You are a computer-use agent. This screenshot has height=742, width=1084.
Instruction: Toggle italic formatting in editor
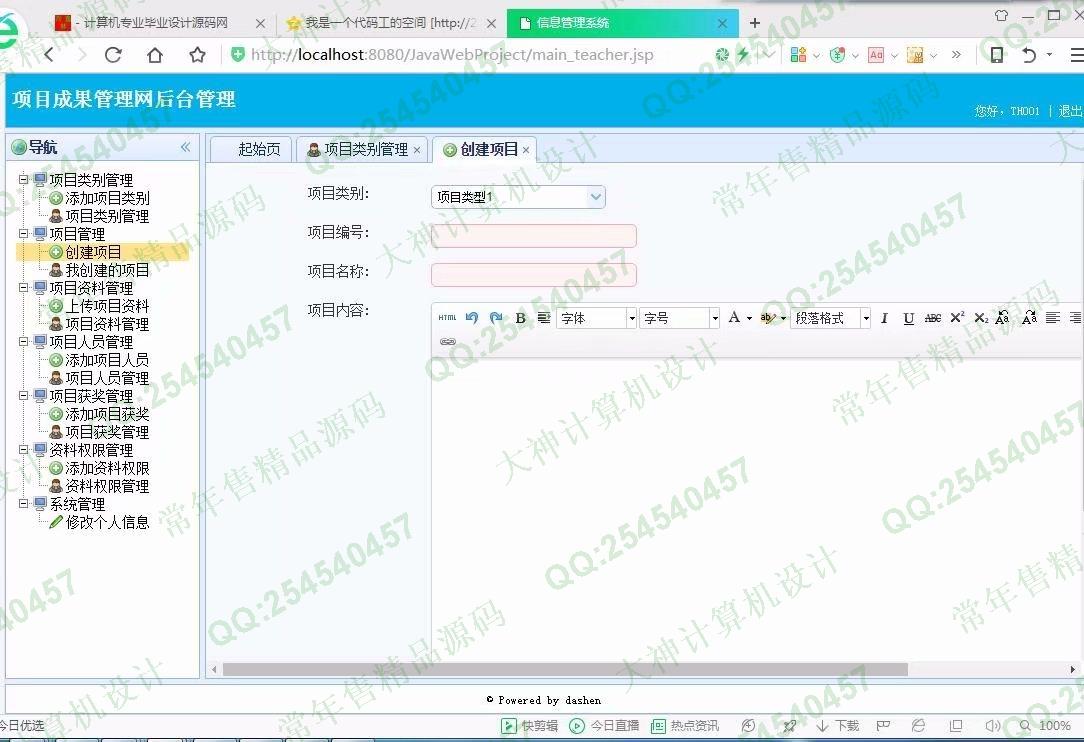point(884,318)
